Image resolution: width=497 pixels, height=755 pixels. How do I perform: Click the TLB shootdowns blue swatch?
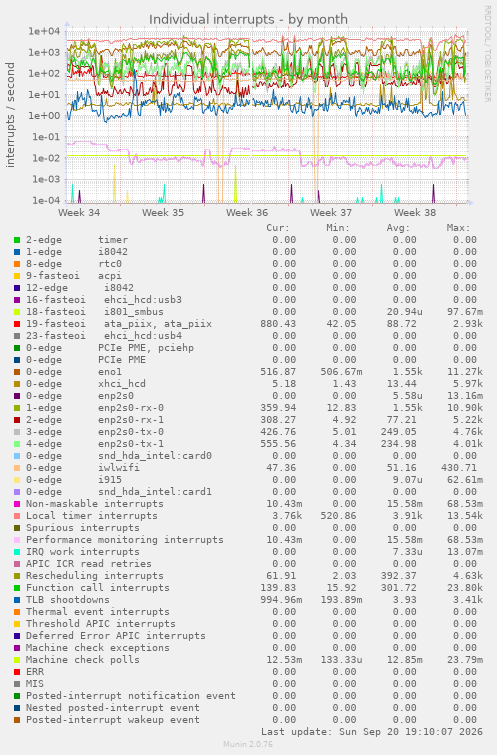17,600
